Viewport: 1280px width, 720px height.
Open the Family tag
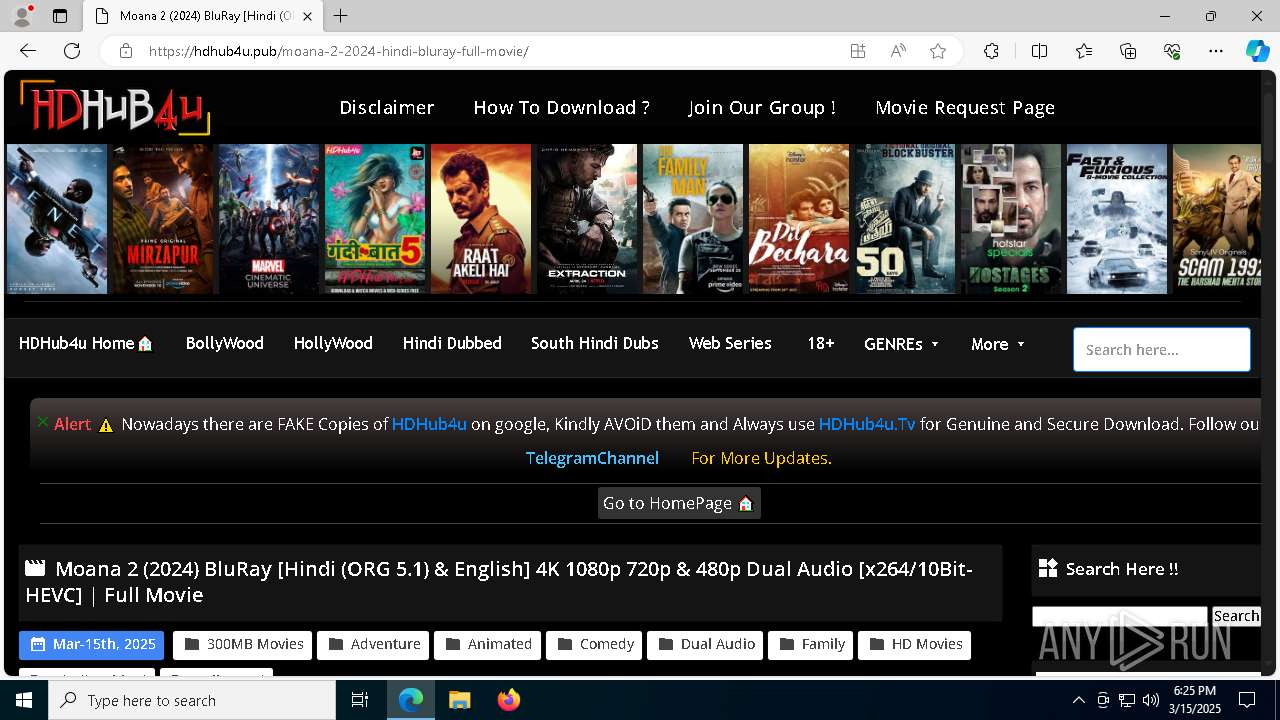811,644
